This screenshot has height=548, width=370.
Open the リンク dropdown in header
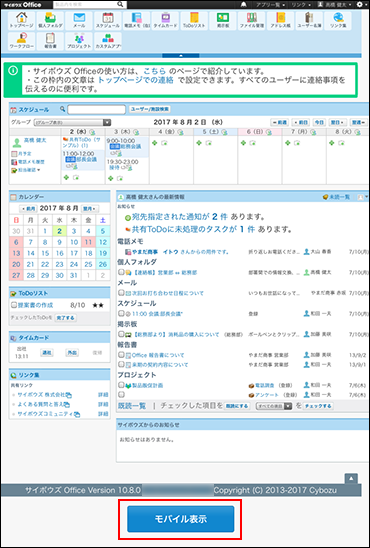302,5
